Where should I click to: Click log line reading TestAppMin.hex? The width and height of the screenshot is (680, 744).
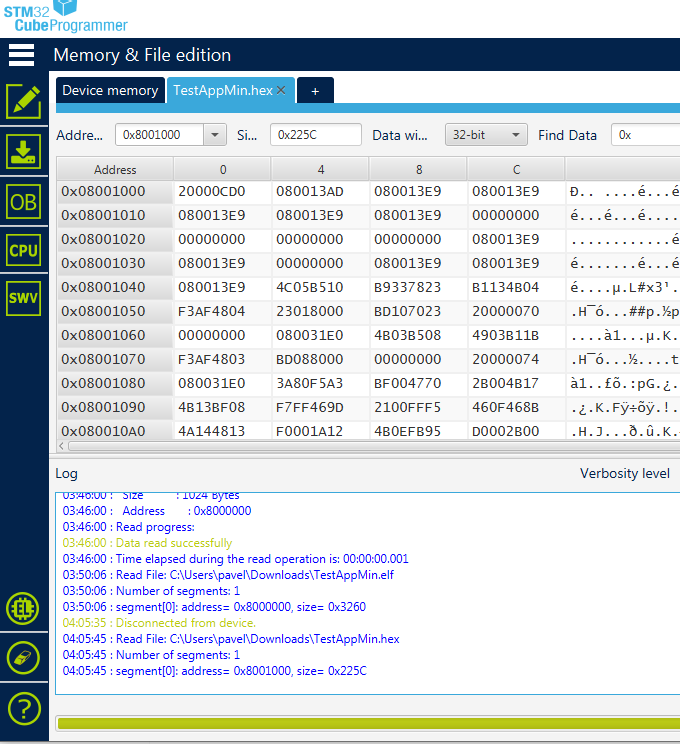[231, 639]
